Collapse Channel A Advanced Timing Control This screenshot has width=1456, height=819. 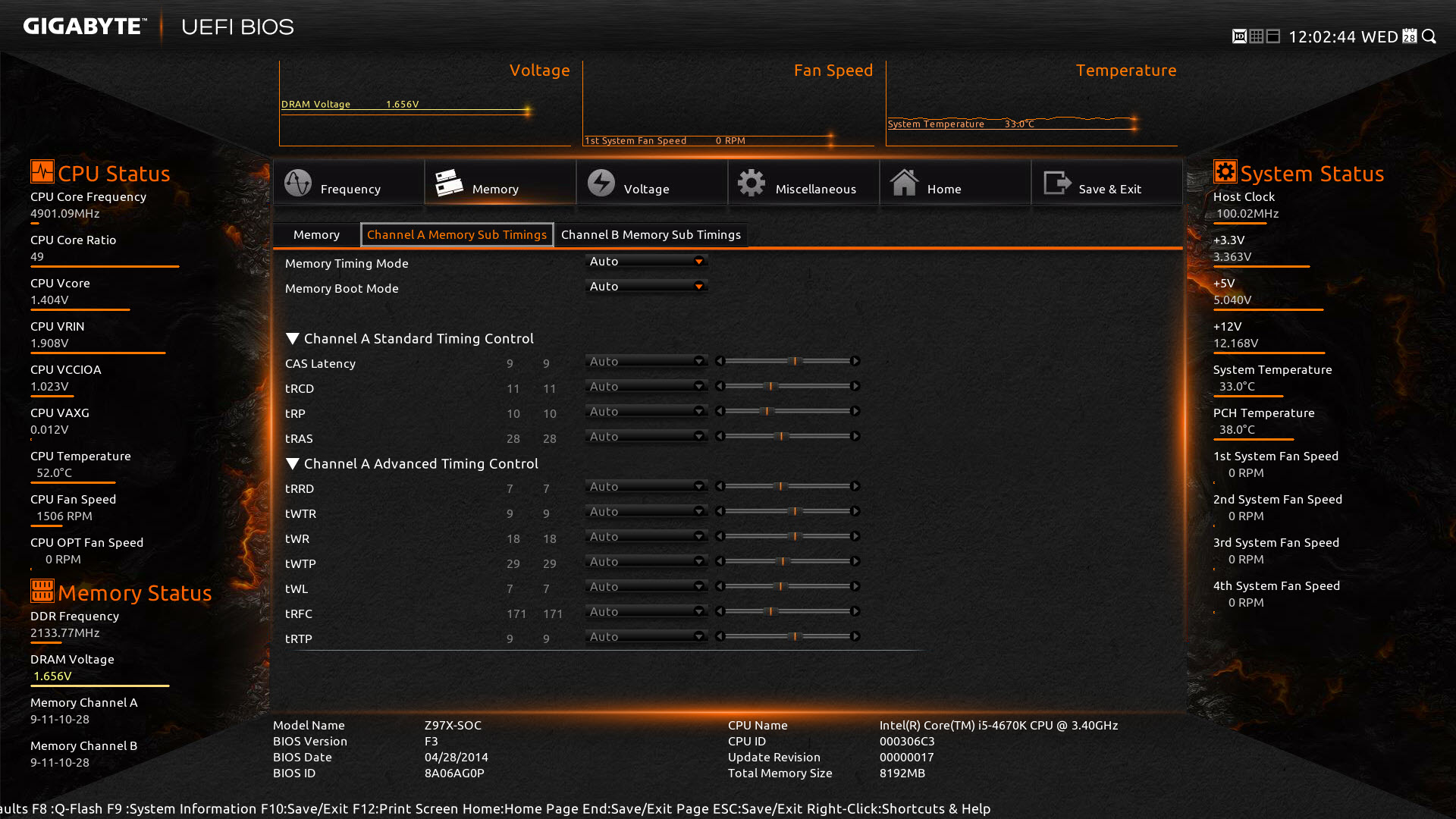pyautogui.click(x=293, y=464)
